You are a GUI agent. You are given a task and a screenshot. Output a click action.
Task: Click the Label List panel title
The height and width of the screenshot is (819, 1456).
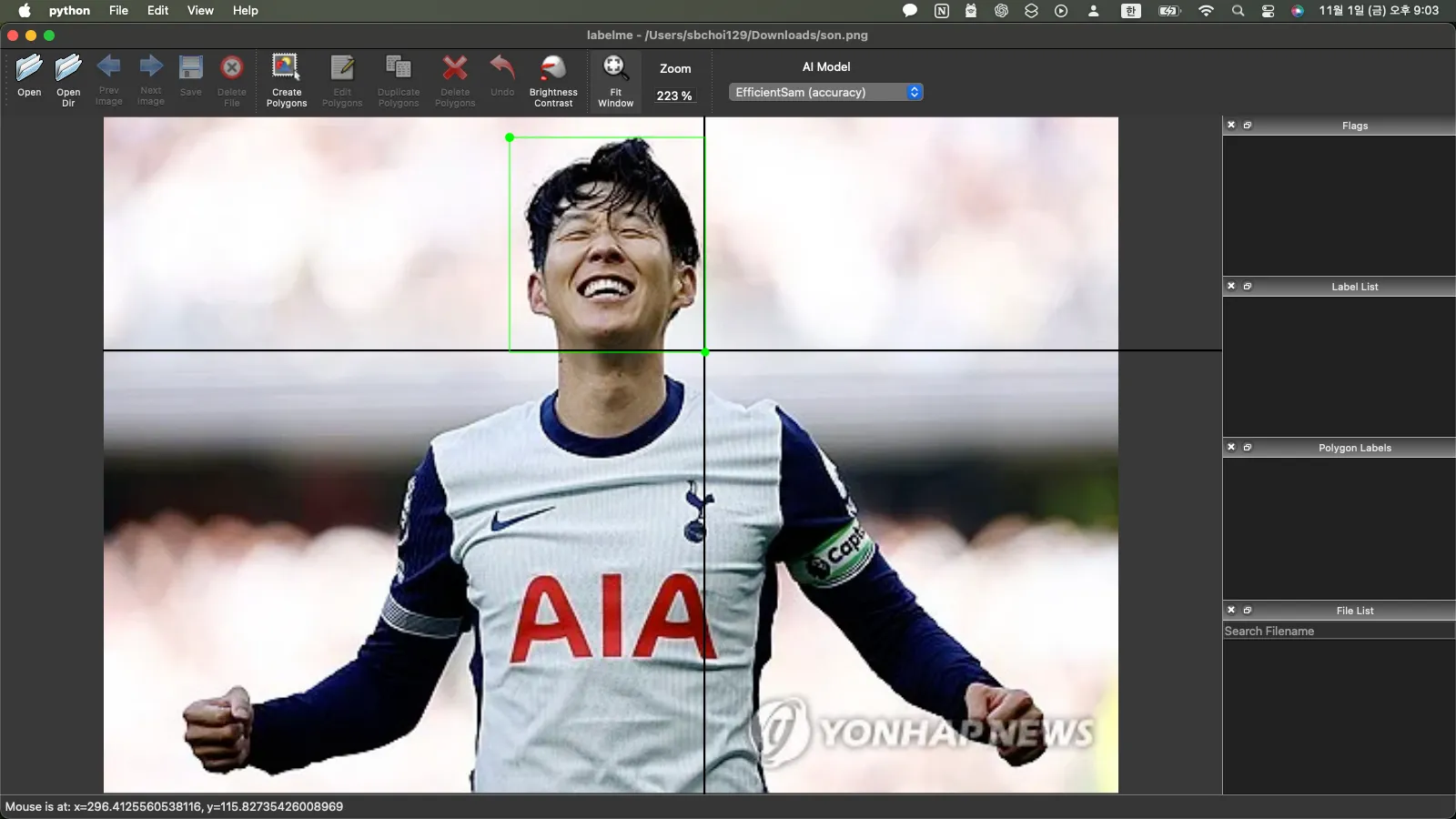tap(1354, 287)
